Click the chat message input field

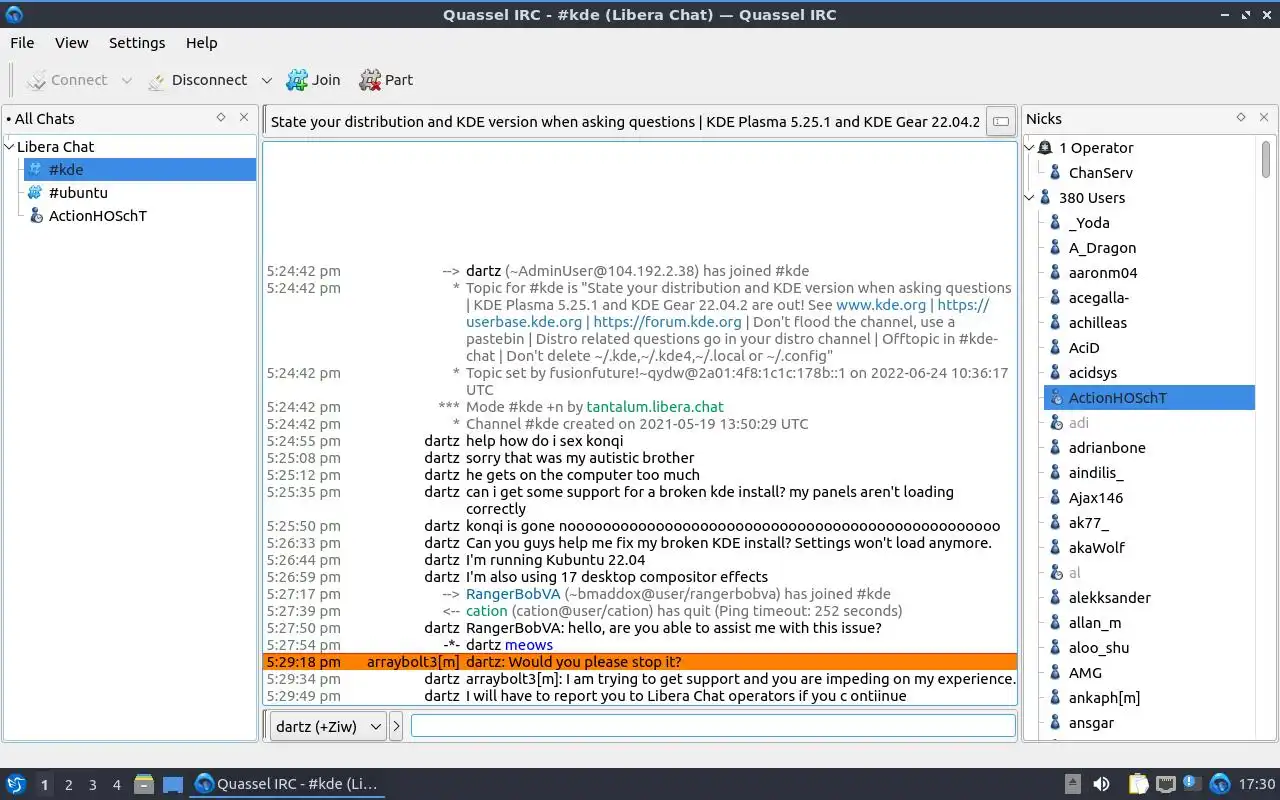(x=713, y=726)
